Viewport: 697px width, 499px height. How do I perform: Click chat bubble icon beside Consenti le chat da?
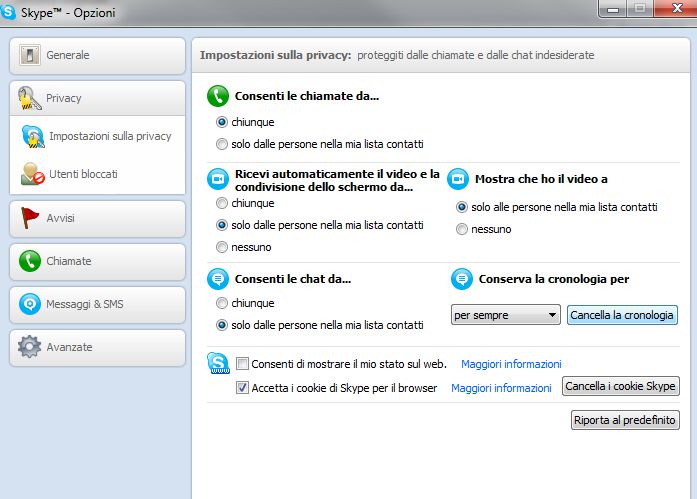[x=218, y=279]
